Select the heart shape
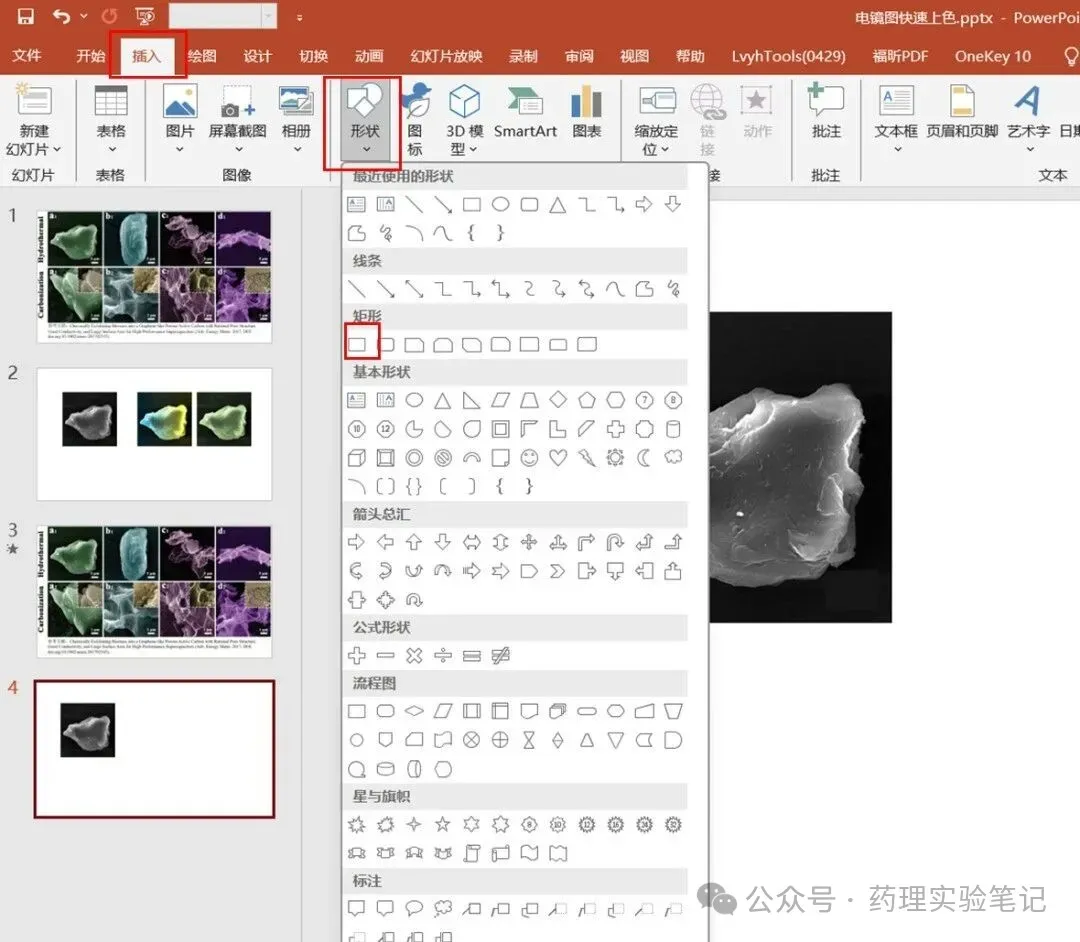The width and height of the screenshot is (1080, 942). point(558,457)
